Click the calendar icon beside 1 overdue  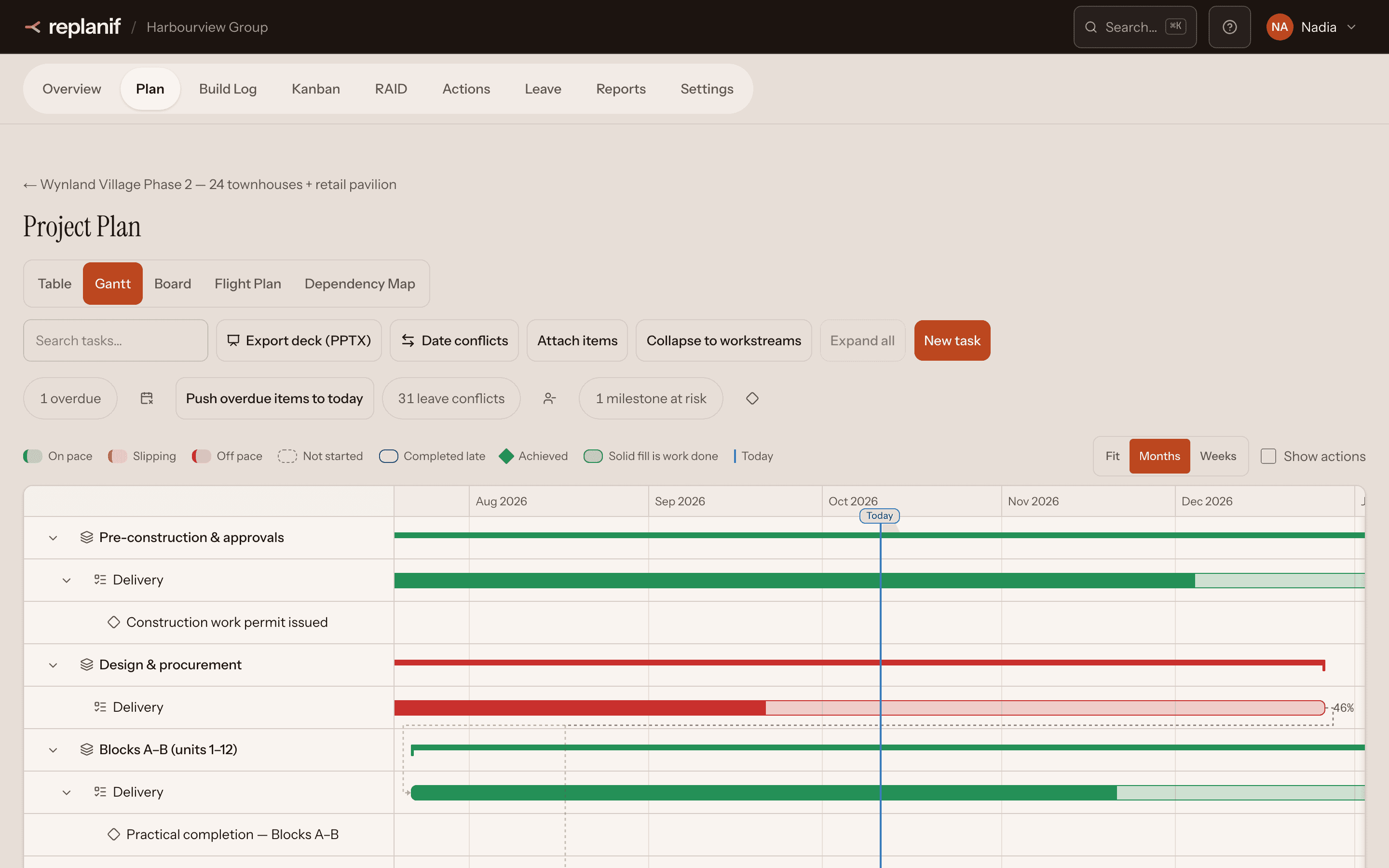tap(147, 398)
